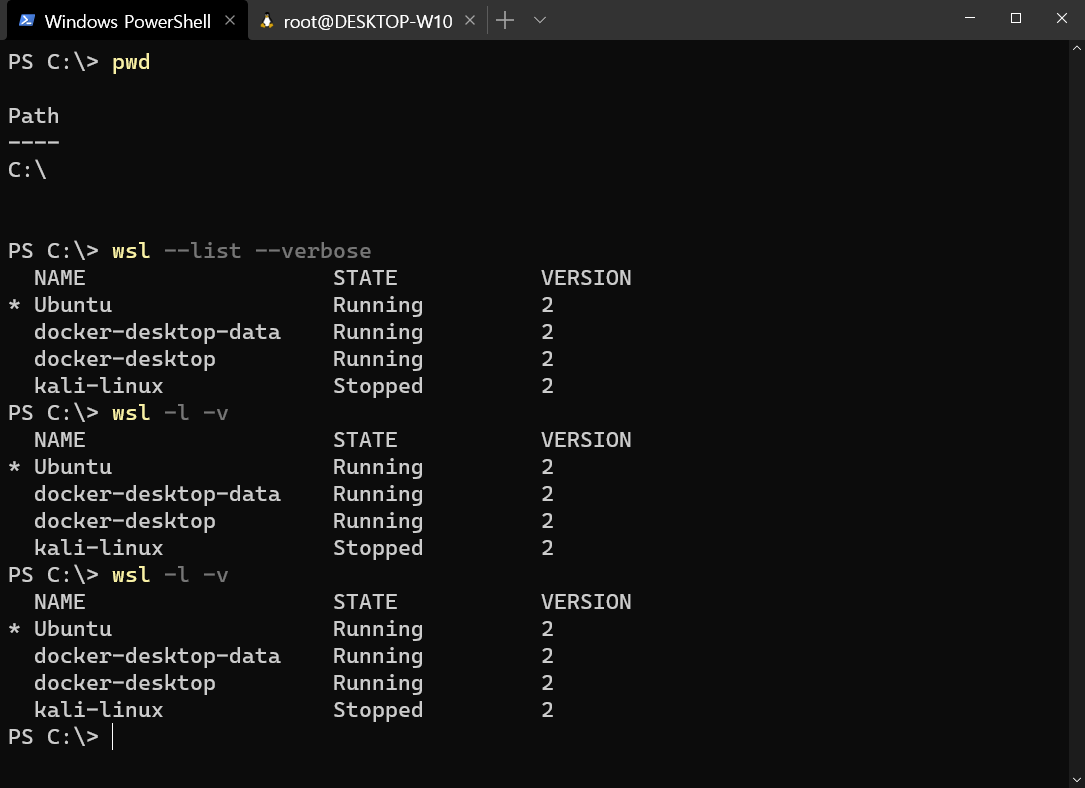Click the first 'NAME' column header
Viewport: 1085px width, 788px height.
pos(60,277)
